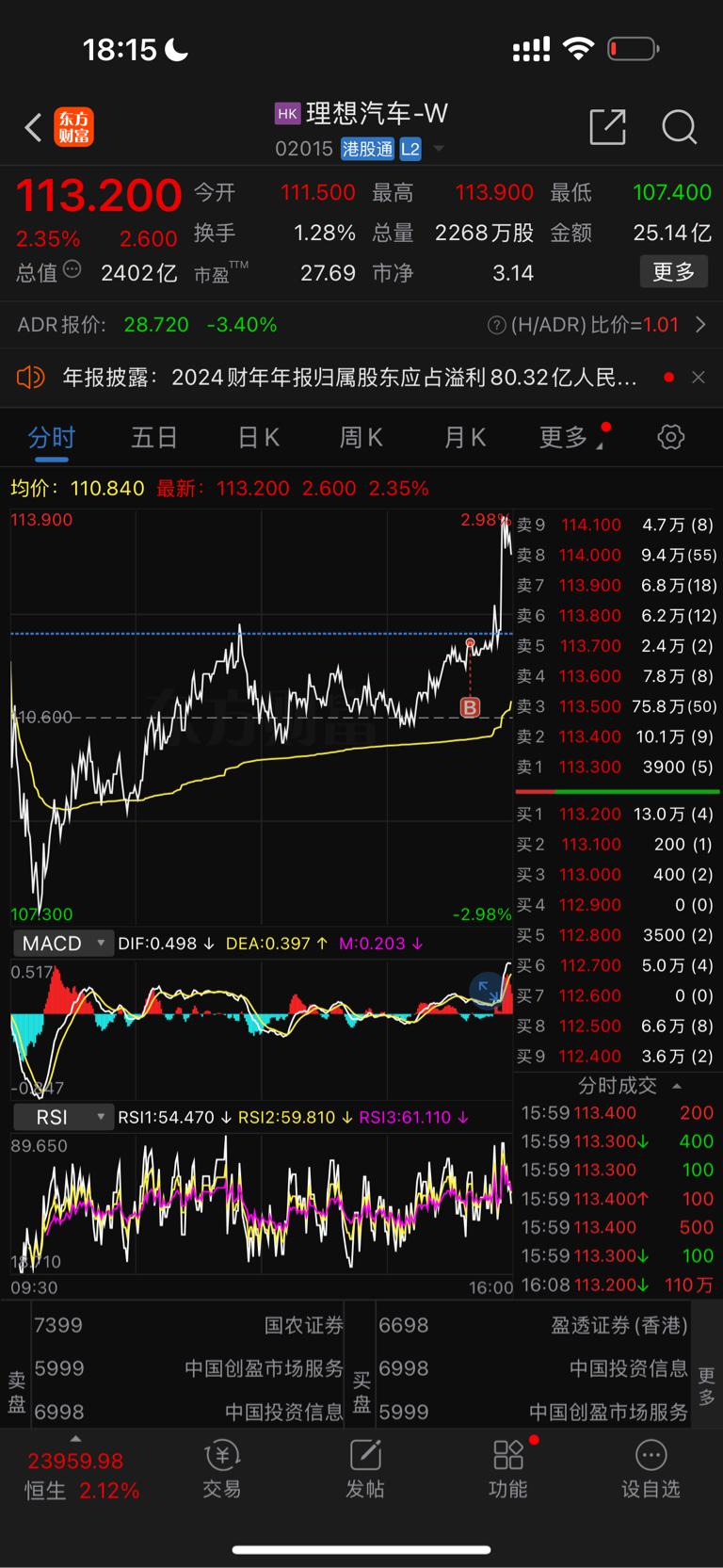Tap the intraday price chart area
The image size is (723, 1568).
[x=261, y=718]
